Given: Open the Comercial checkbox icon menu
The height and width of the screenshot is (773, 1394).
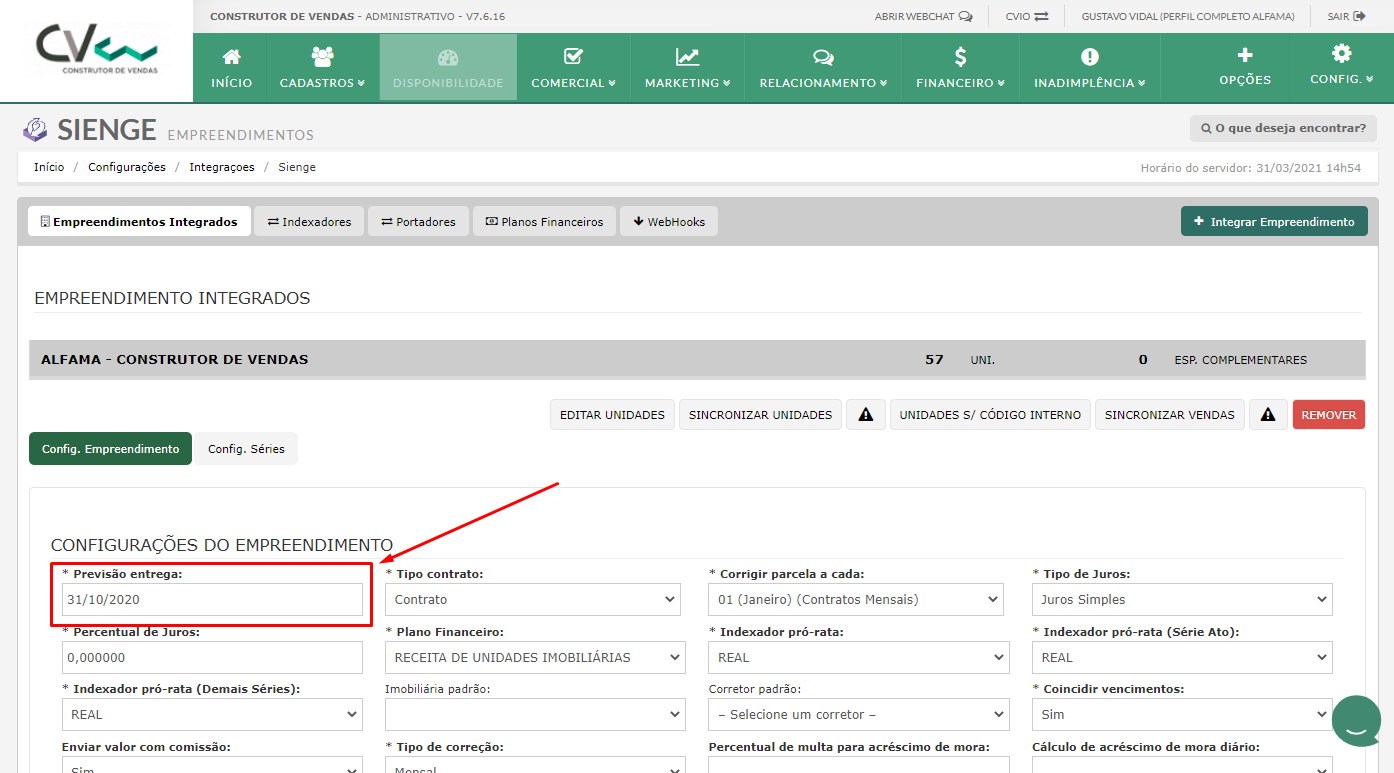Looking at the screenshot, I should pyautogui.click(x=573, y=67).
